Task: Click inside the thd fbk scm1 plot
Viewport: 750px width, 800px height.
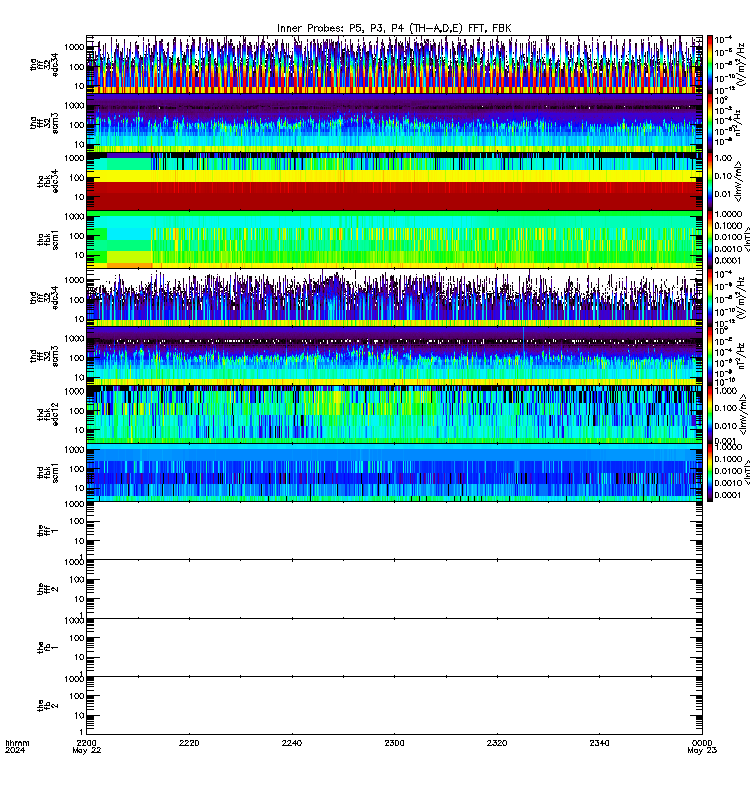Action: point(394,472)
